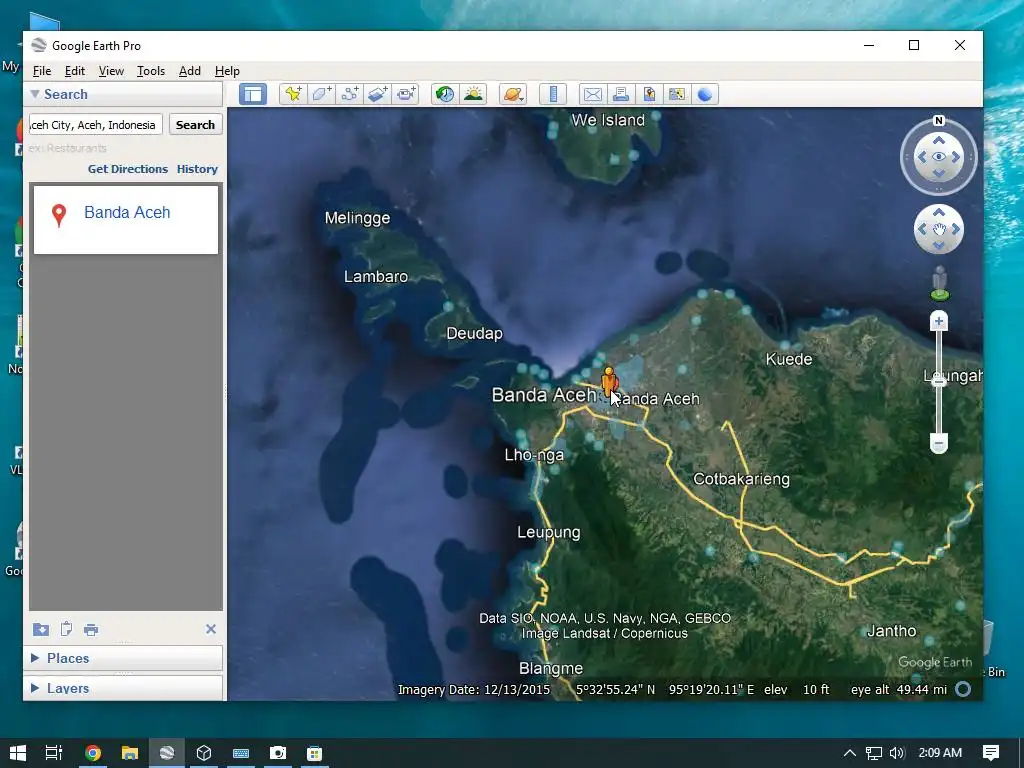Open the Tools menu

click(x=151, y=71)
